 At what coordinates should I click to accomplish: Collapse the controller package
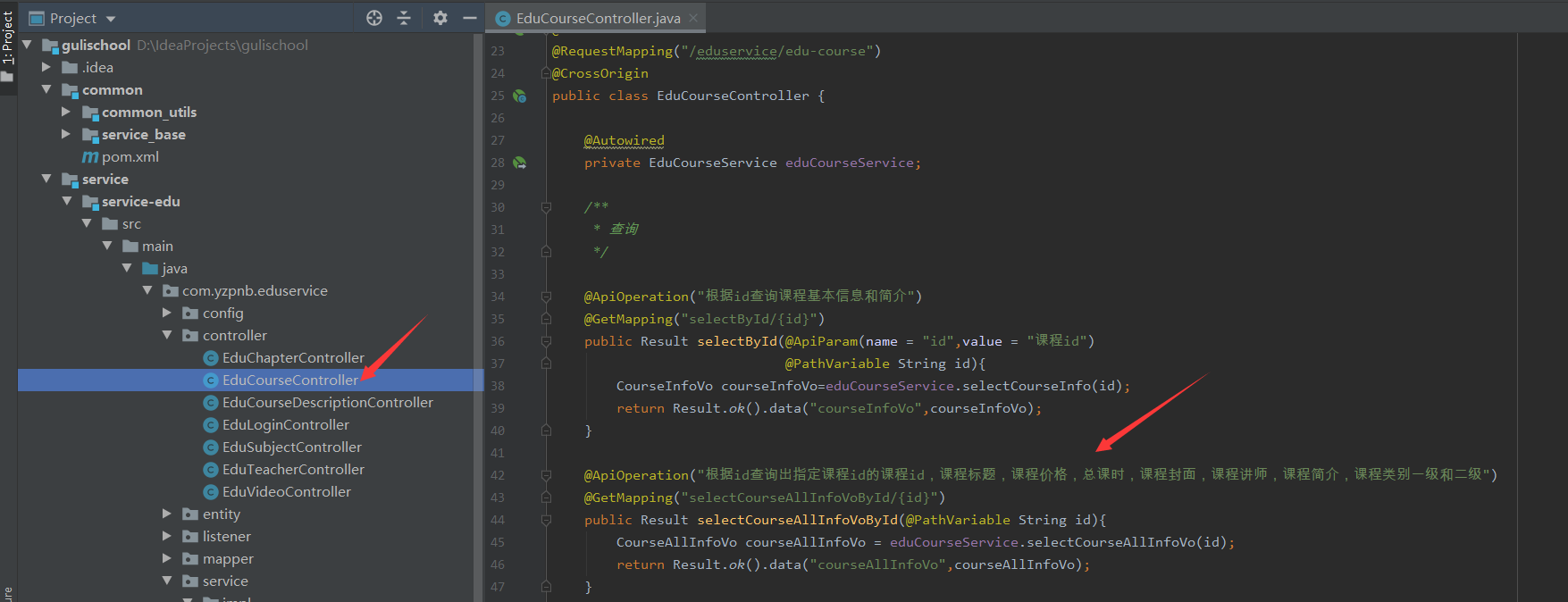click(x=167, y=335)
